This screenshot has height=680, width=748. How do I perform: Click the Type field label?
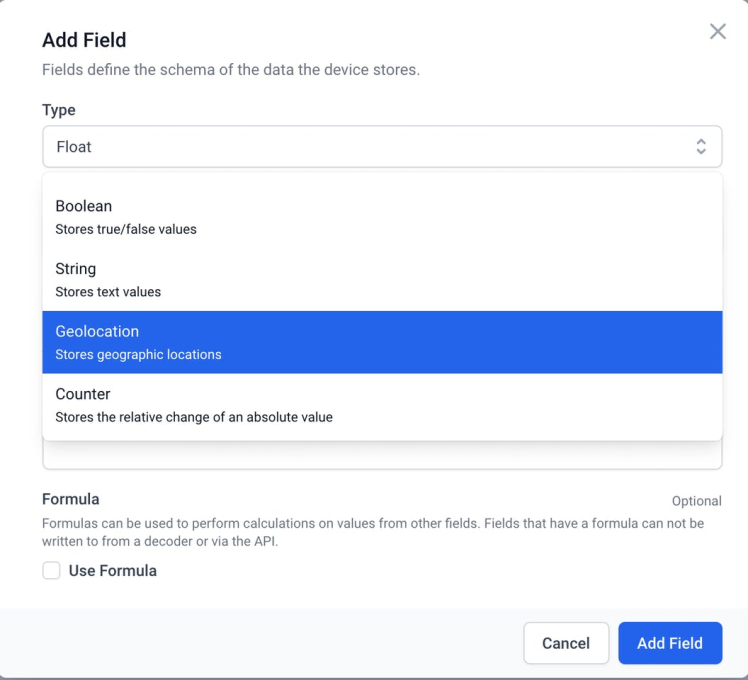[x=58, y=110]
